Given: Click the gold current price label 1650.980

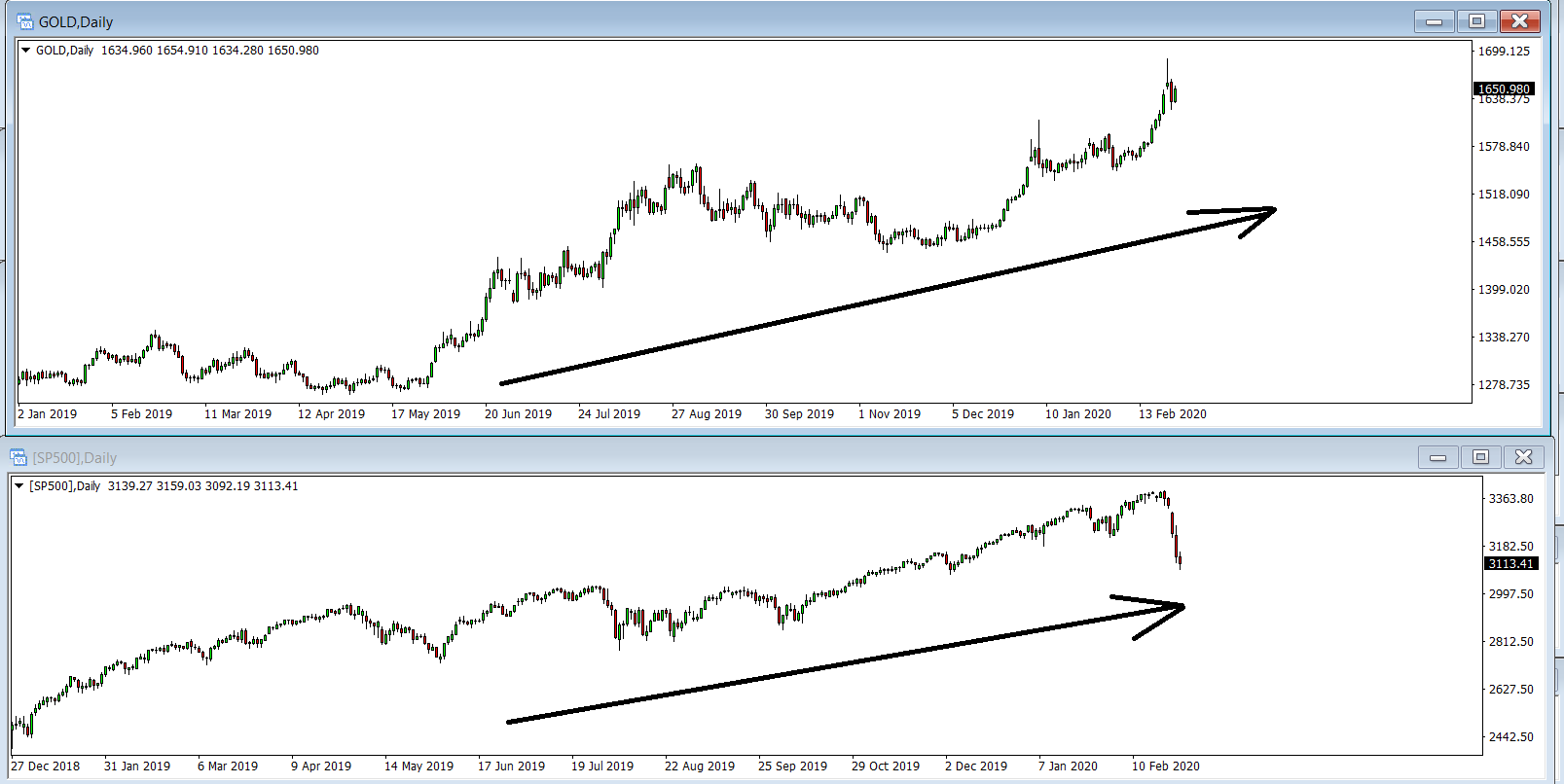Looking at the screenshot, I should [1504, 89].
